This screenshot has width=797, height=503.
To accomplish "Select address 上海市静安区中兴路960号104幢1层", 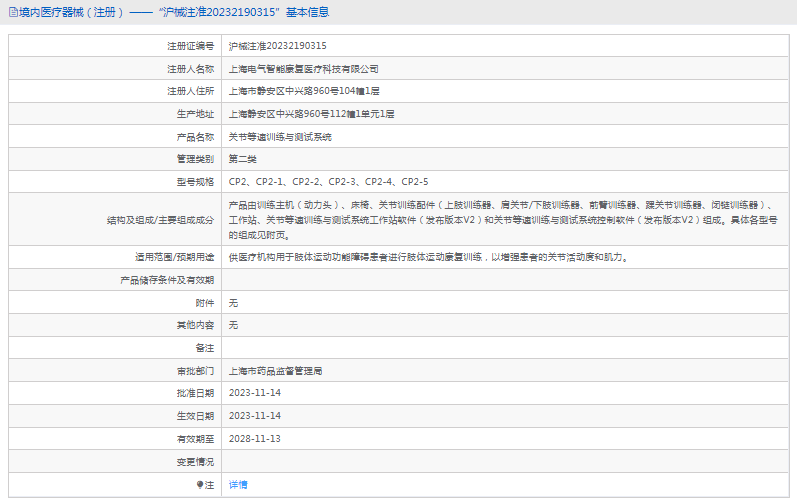I will click(304, 91).
